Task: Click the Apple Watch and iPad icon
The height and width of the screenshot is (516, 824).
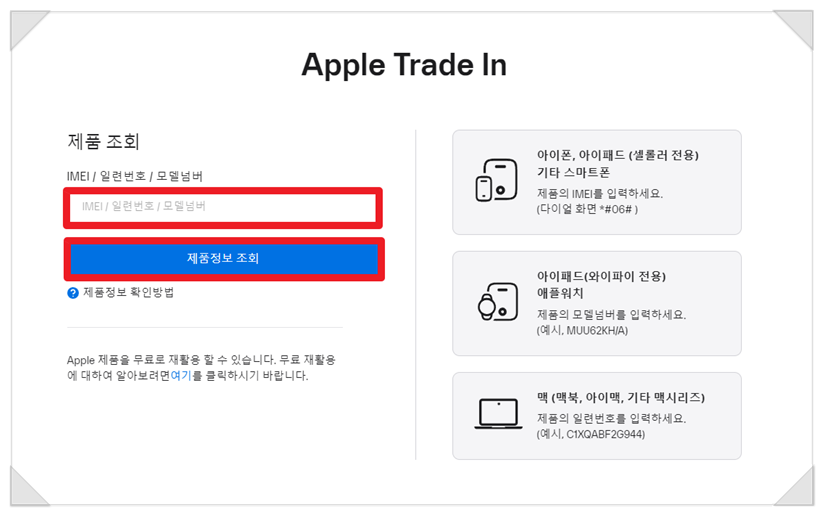Action: coord(498,302)
